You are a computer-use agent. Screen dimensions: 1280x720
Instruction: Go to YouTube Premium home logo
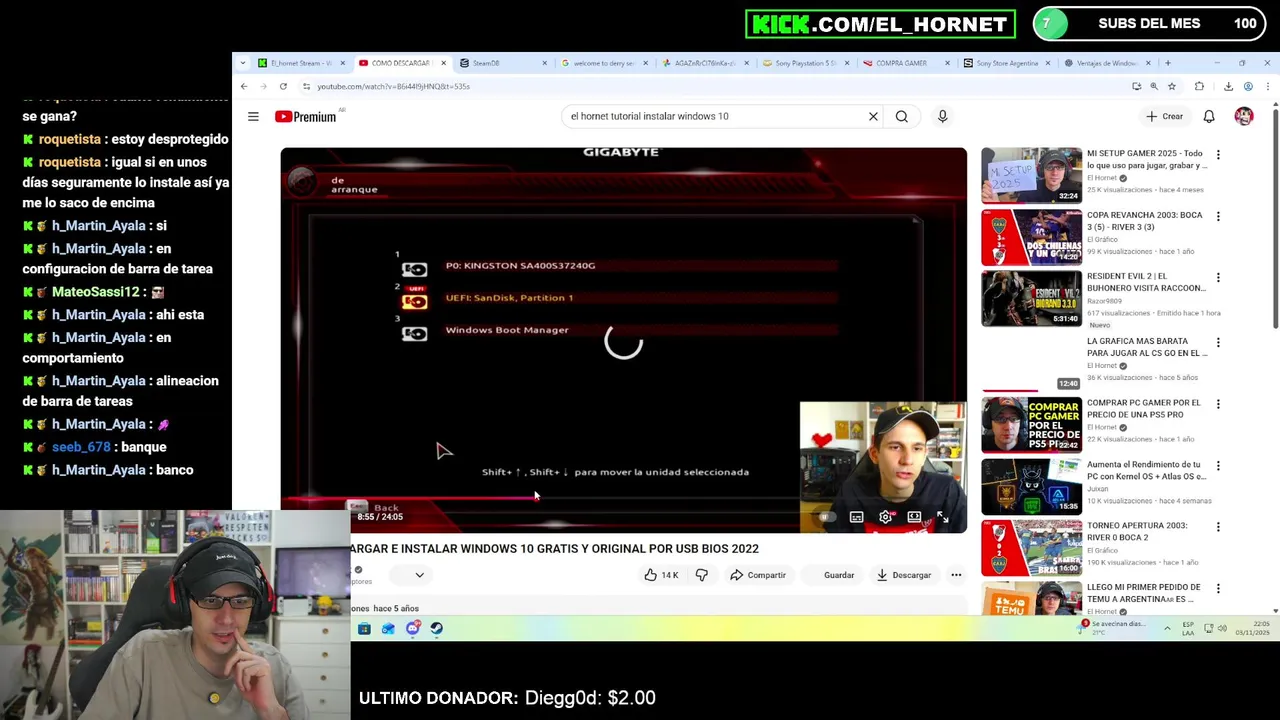306,117
